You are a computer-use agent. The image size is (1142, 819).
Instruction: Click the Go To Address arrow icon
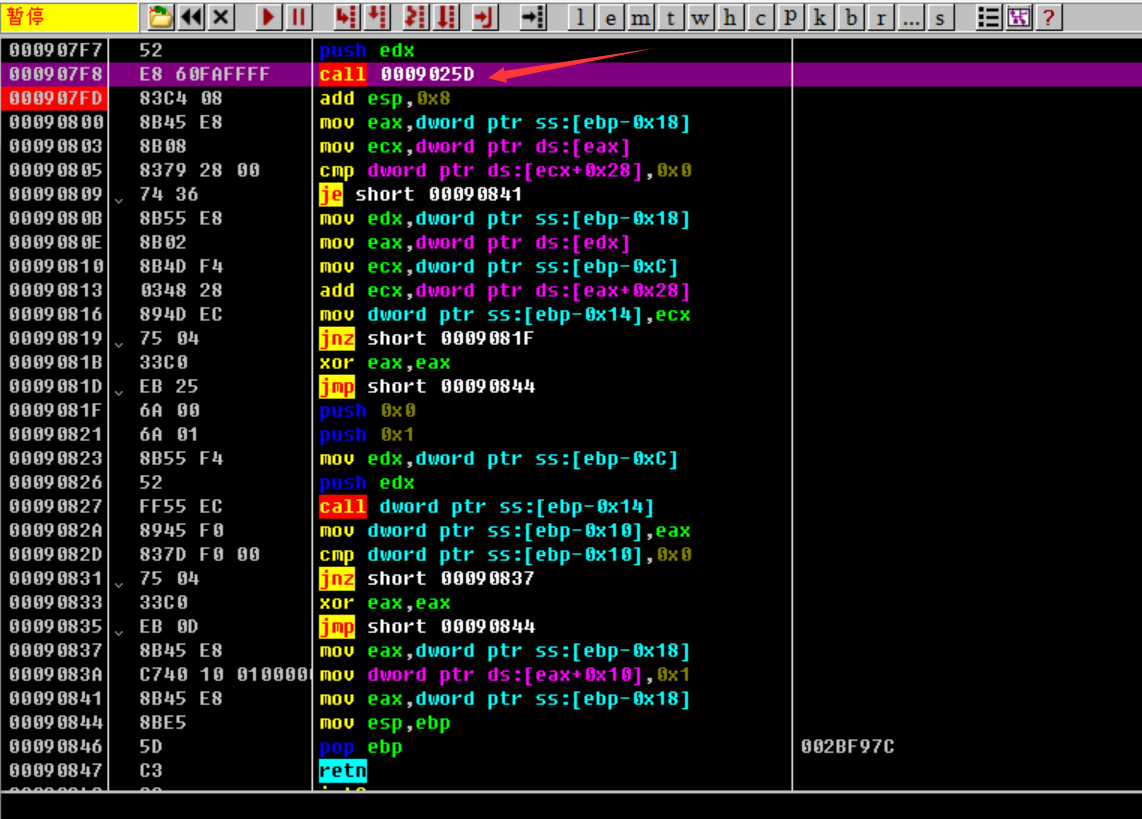tap(532, 17)
